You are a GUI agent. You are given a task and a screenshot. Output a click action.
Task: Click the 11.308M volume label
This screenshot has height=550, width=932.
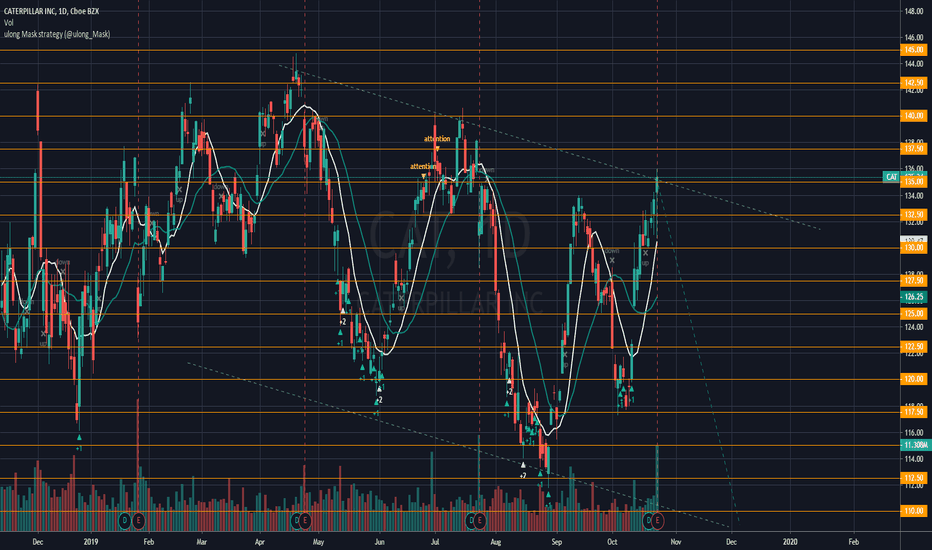914,445
